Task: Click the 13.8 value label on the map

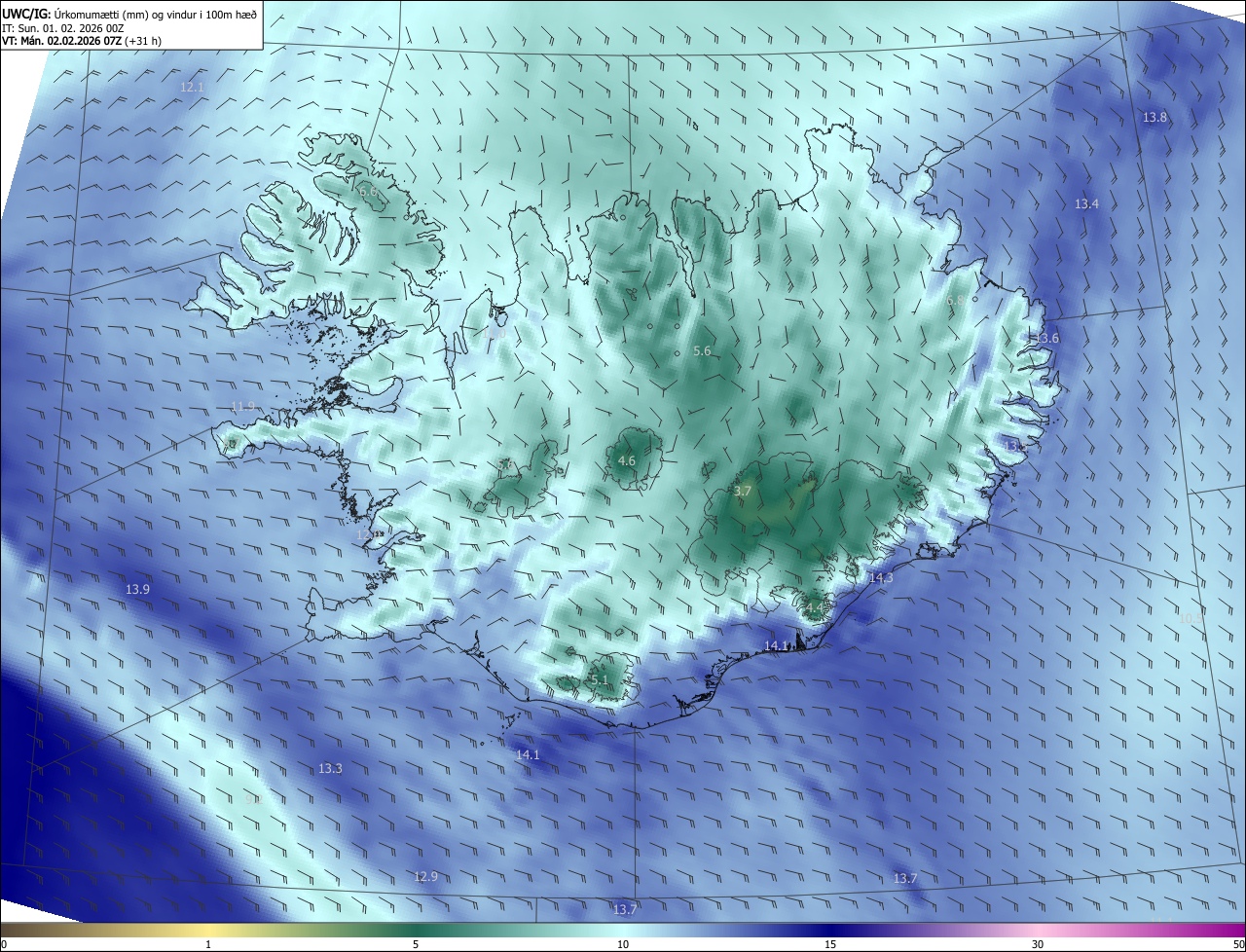Action: click(x=1154, y=118)
